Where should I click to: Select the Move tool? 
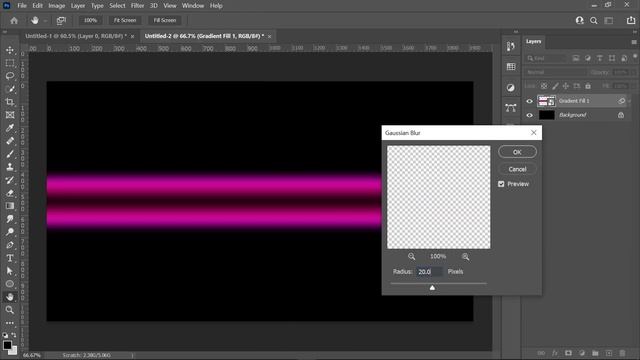10,50
